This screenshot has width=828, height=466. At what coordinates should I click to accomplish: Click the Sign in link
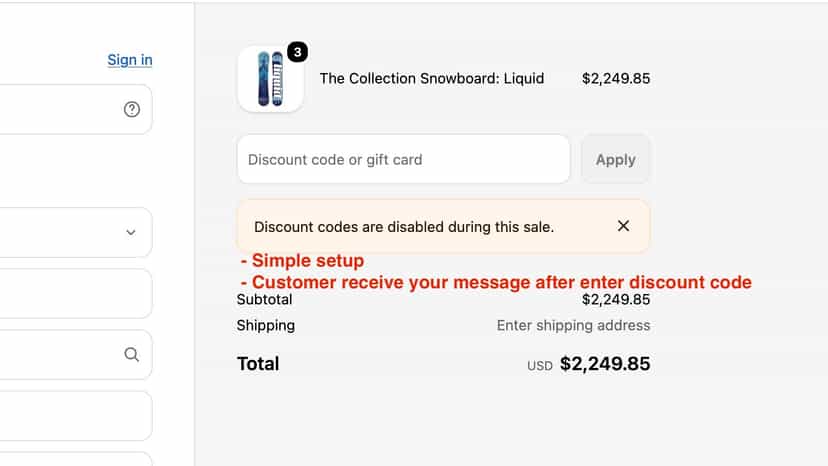click(130, 60)
